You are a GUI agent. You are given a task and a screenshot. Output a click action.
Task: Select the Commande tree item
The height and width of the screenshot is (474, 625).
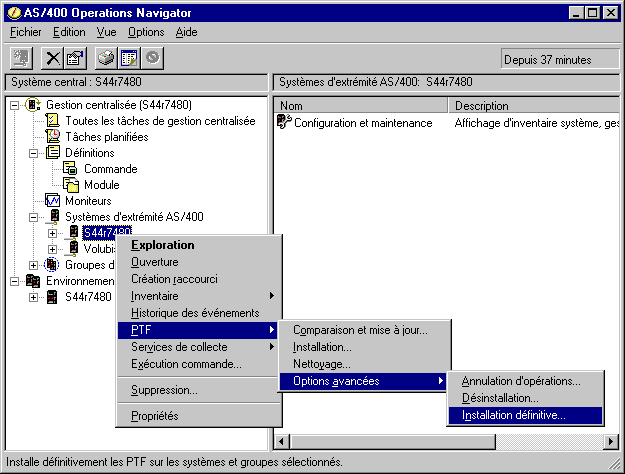(x=110, y=169)
